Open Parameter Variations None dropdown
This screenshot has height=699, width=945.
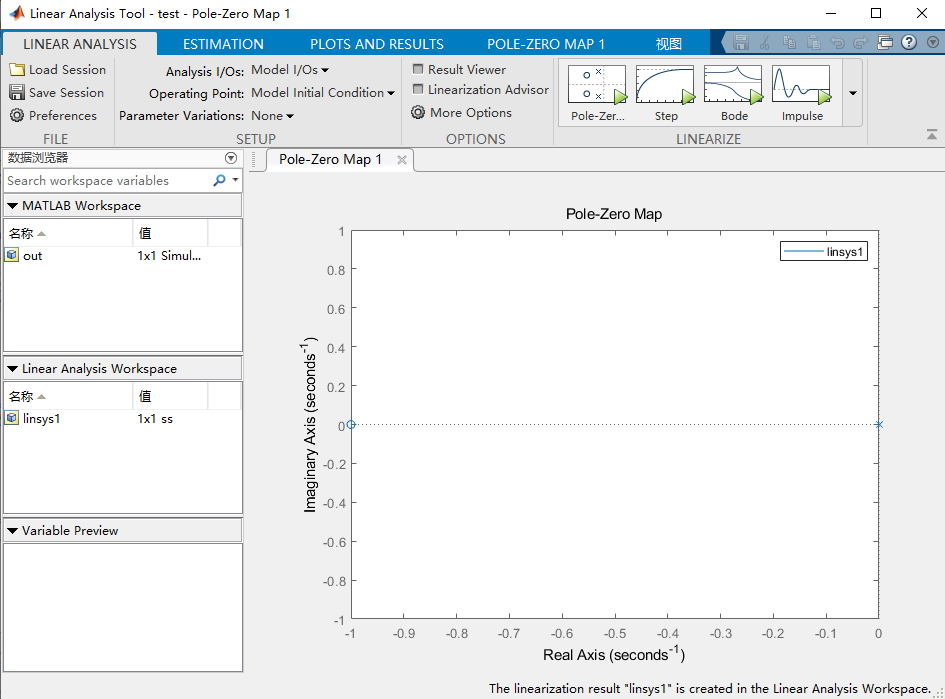tap(272, 116)
